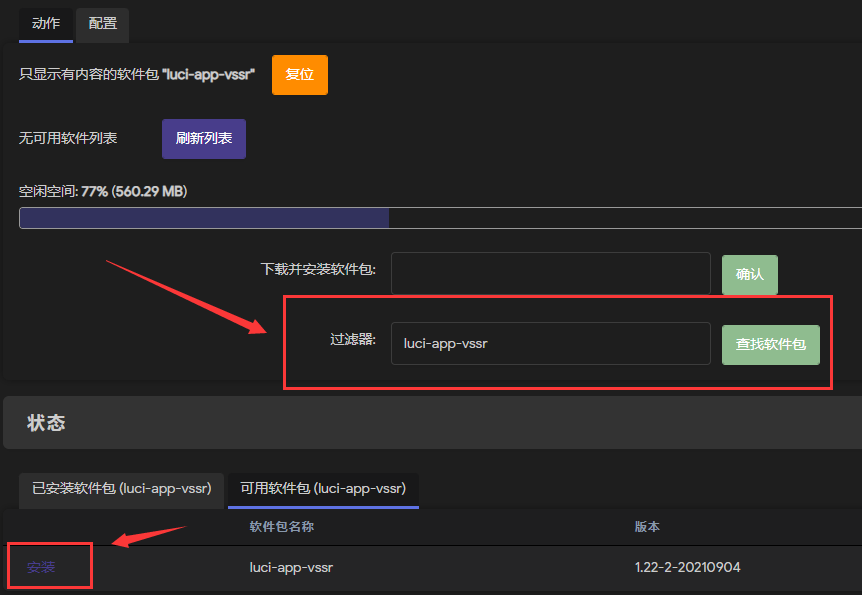The height and width of the screenshot is (595, 862).
Task: Refresh the list with 刷新列表
Action: pos(204,139)
